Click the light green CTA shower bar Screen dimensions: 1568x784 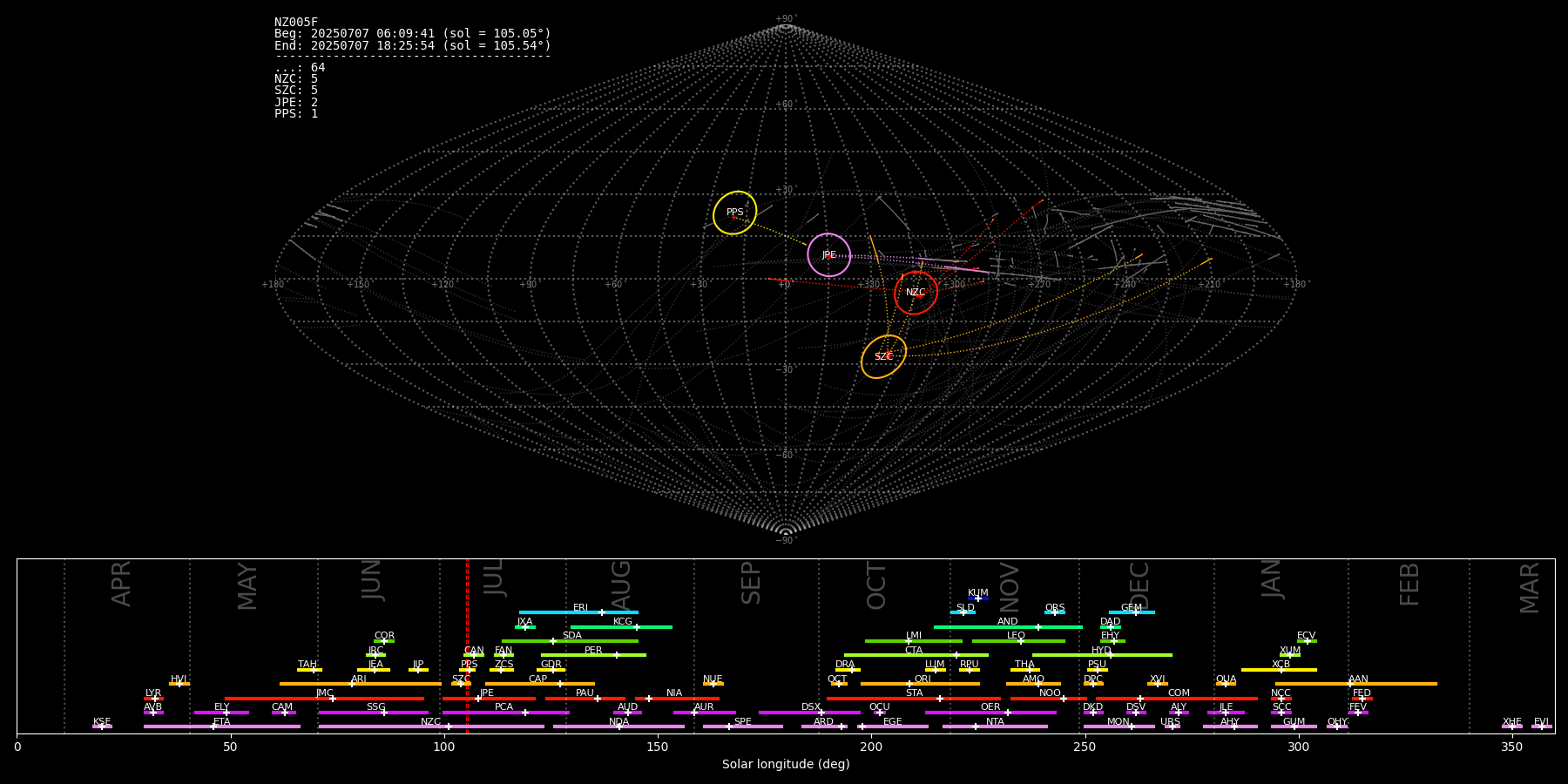click(916, 655)
